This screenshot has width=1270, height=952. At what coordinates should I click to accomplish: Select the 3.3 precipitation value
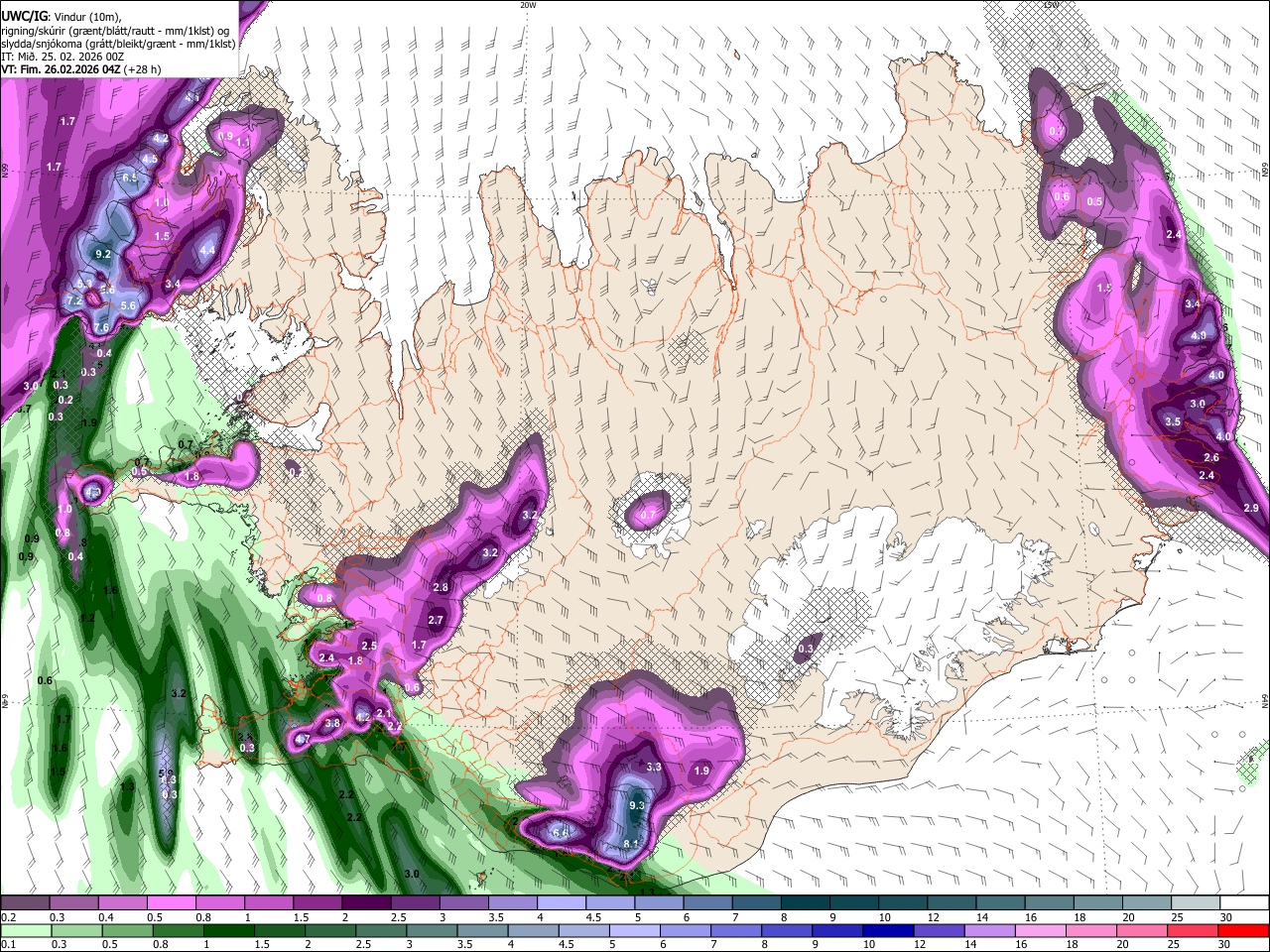click(x=654, y=767)
